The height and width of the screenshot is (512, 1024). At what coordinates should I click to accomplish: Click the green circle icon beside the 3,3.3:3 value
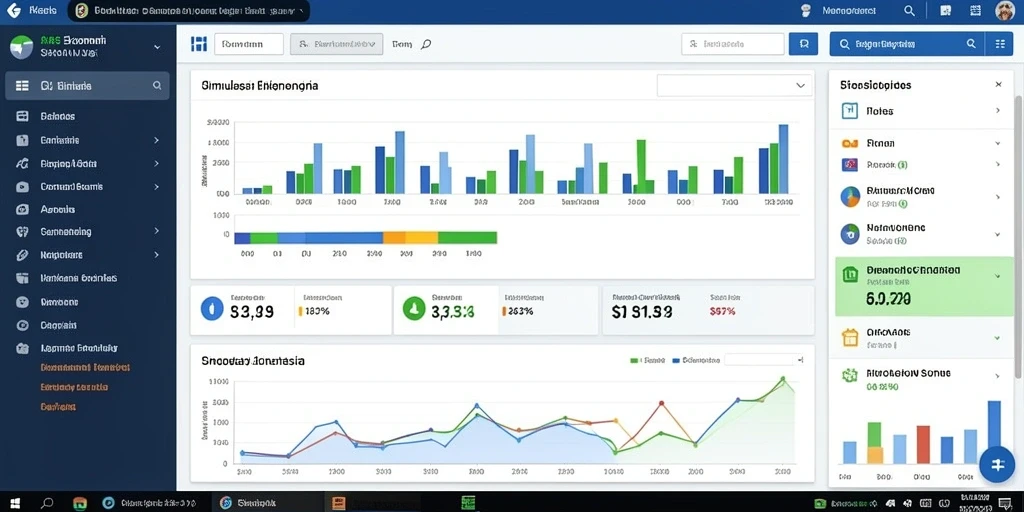click(414, 308)
